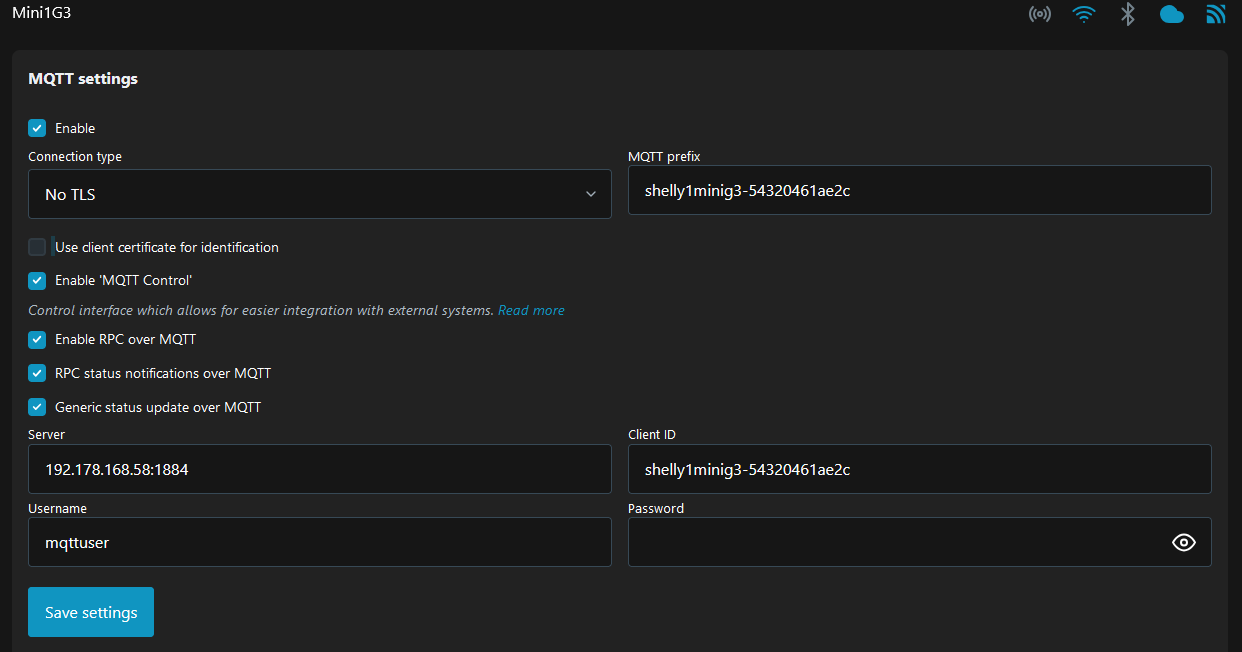Uncheck the Enable MQTT checkbox
The image size is (1242, 652).
[x=37, y=128]
